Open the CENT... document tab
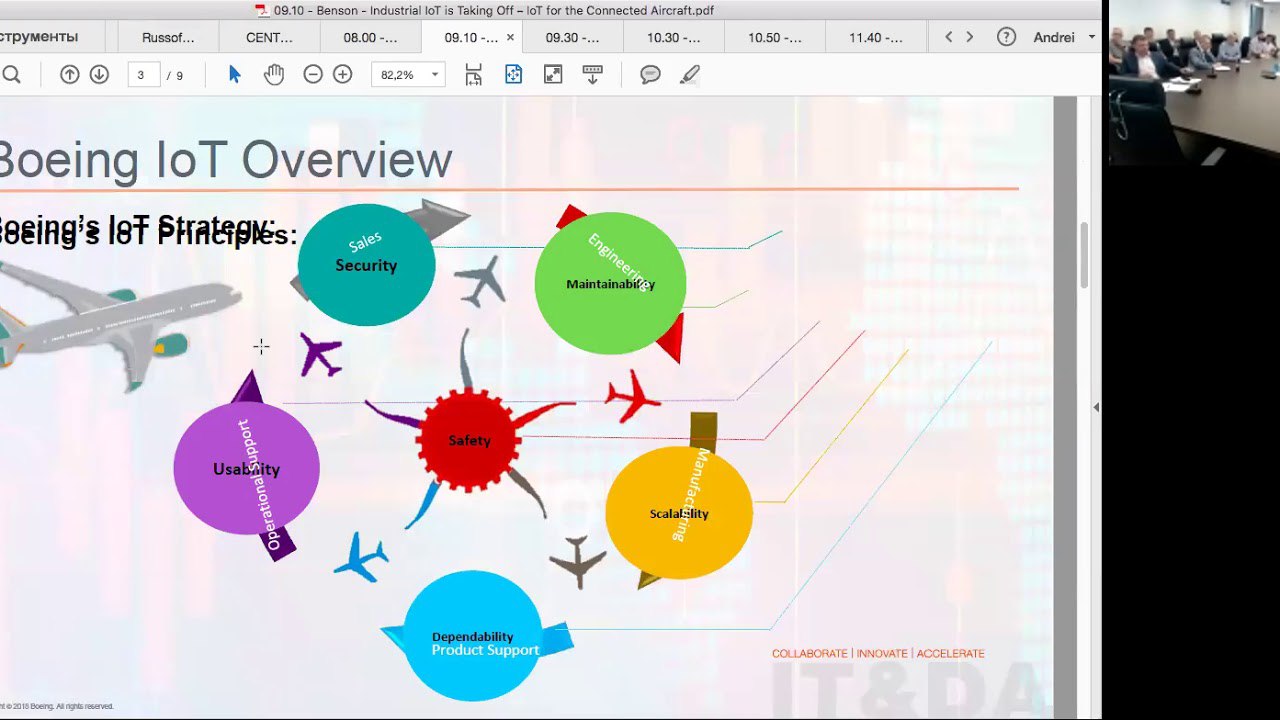The height and width of the screenshot is (720, 1280). [269, 37]
